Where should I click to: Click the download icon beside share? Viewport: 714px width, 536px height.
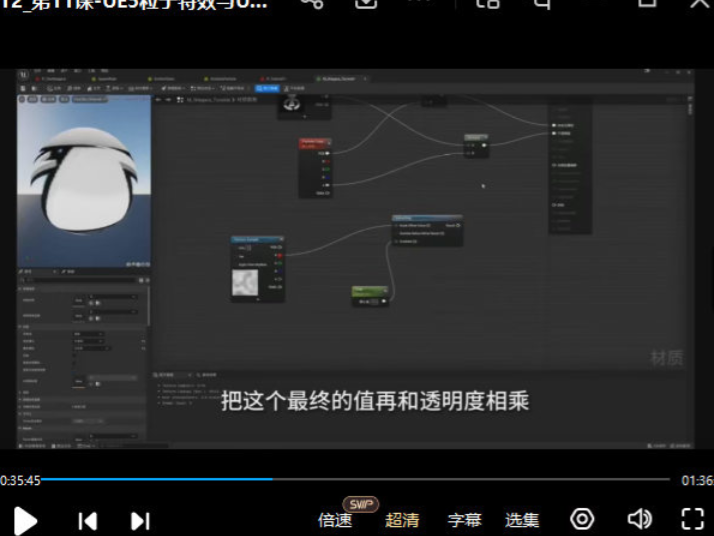(367, 3)
